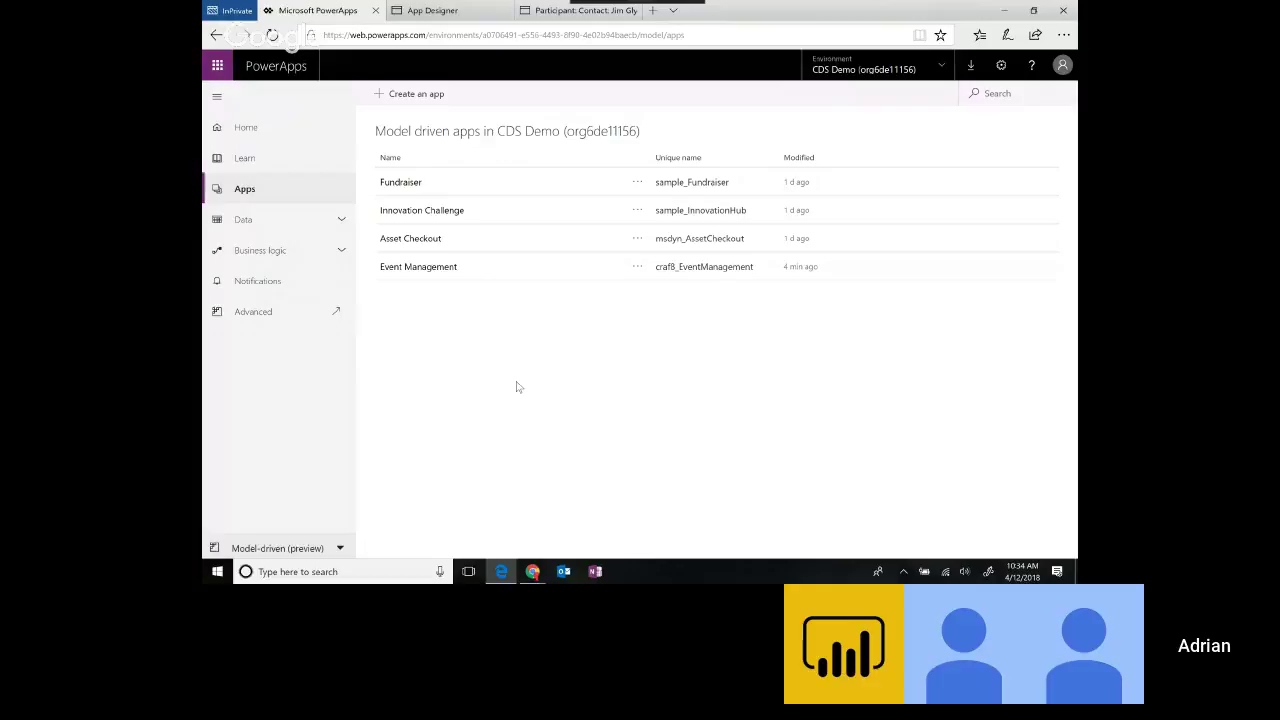This screenshot has height=720, width=1280.
Task: Open the user account avatar
Action: click(x=1062, y=66)
